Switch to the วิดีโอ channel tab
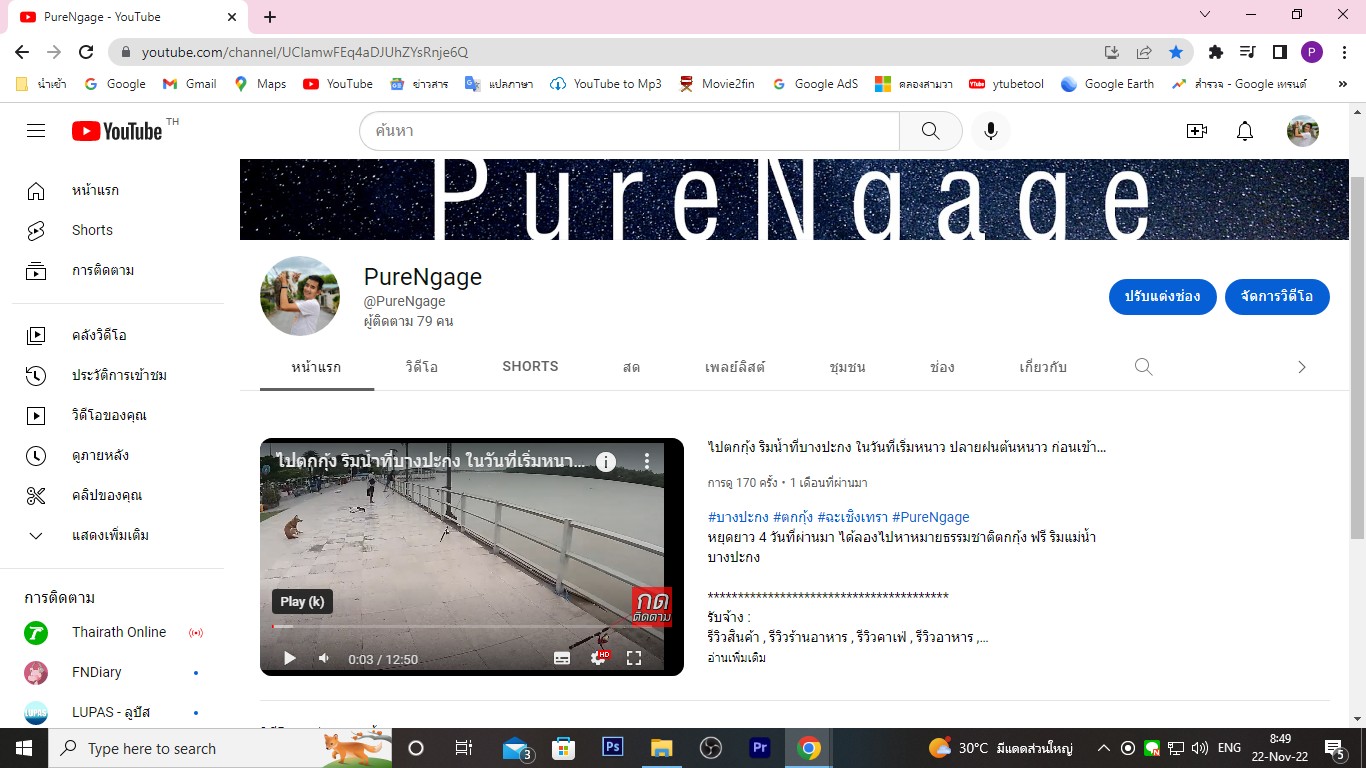This screenshot has height=768, width=1366. click(x=421, y=367)
